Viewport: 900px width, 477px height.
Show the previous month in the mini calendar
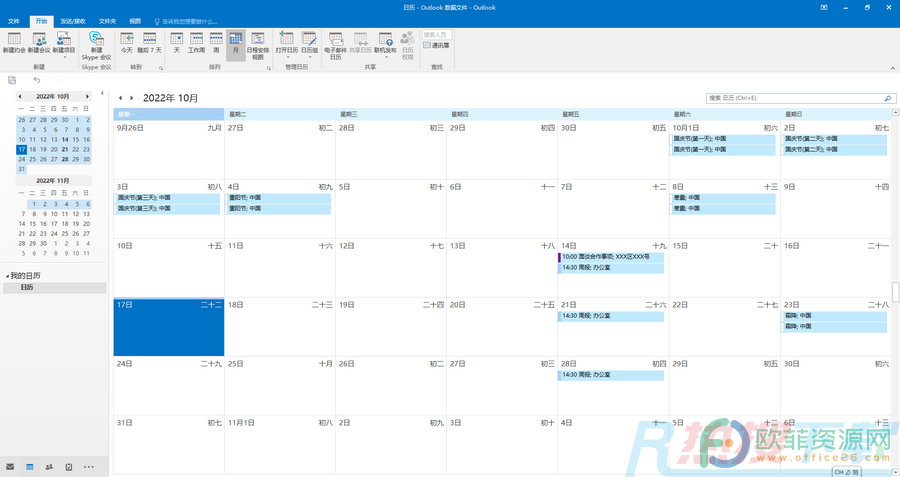click(20, 96)
